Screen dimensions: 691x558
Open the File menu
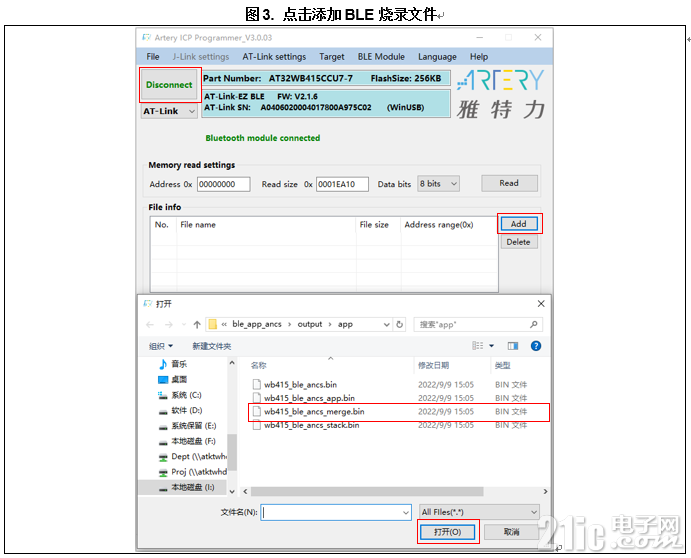(x=153, y=57)
